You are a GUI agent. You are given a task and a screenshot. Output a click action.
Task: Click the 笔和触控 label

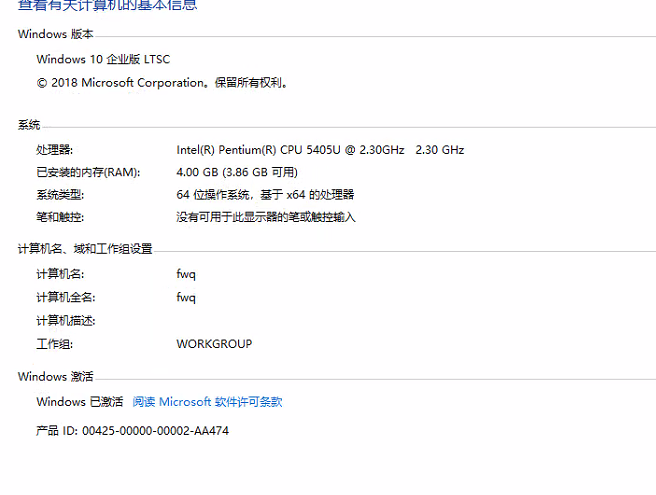click(x=60, y=217)
